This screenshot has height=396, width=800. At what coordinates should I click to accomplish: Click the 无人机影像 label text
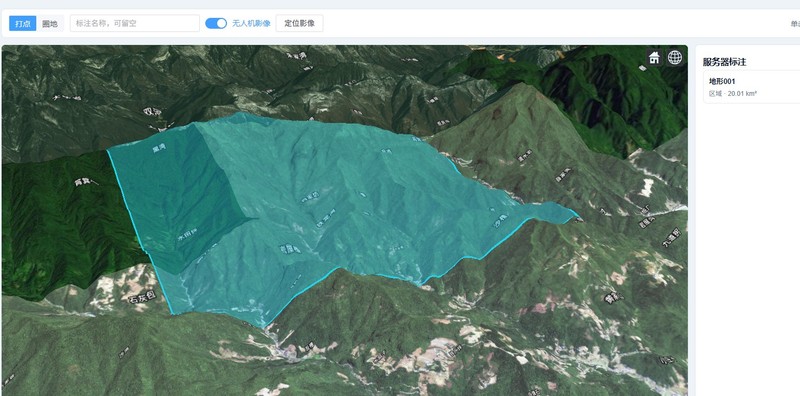click(251, 23)
